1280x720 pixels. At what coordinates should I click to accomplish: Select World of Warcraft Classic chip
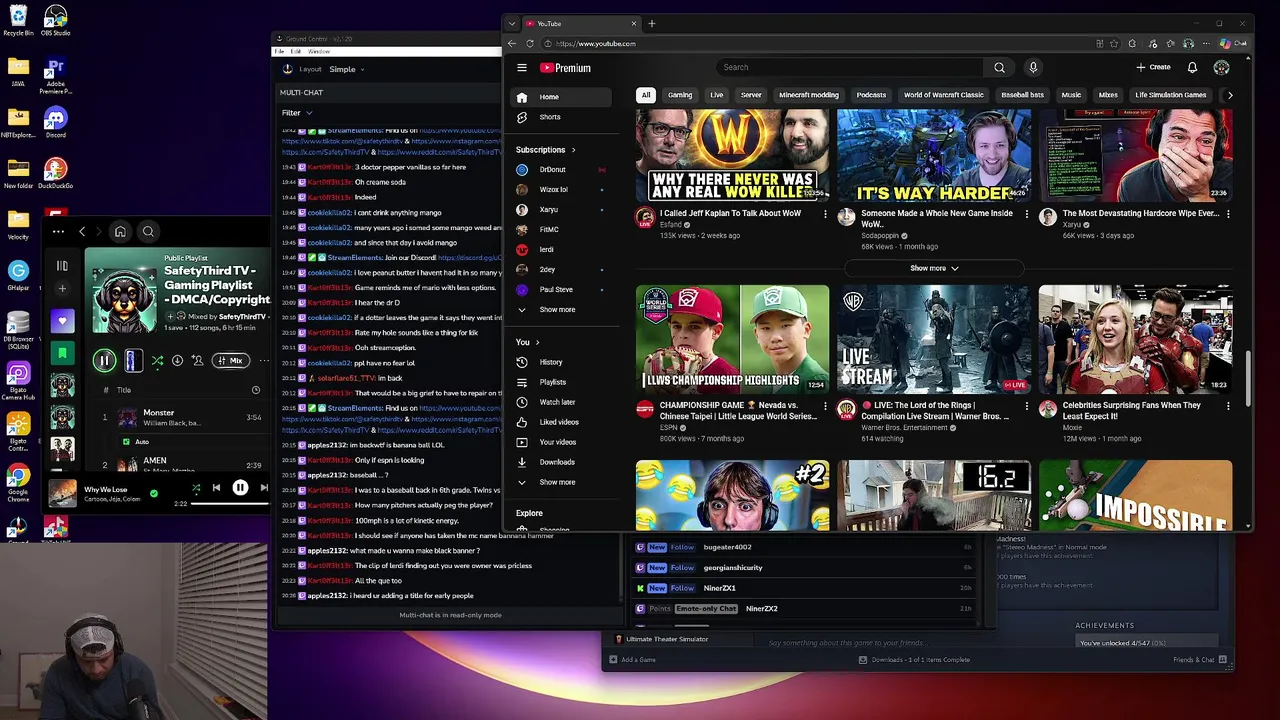943,95
